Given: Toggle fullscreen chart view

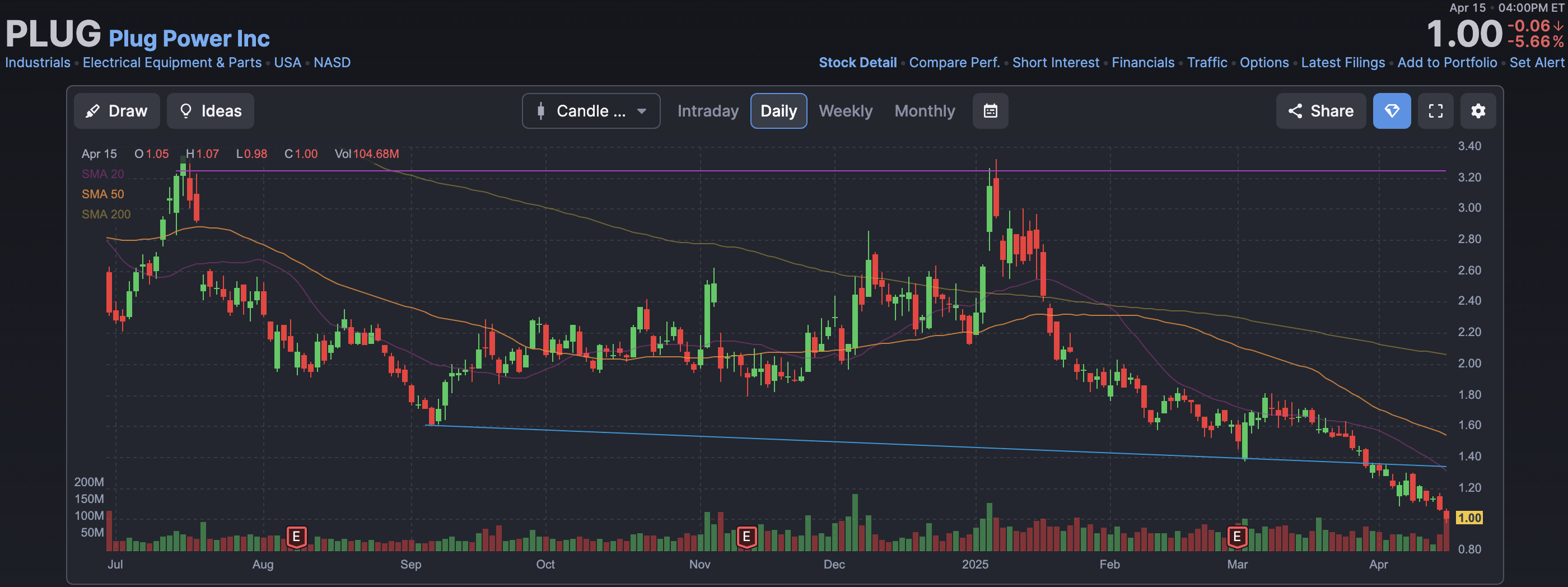Looking at the screenshot, I should click(1435, 111).
